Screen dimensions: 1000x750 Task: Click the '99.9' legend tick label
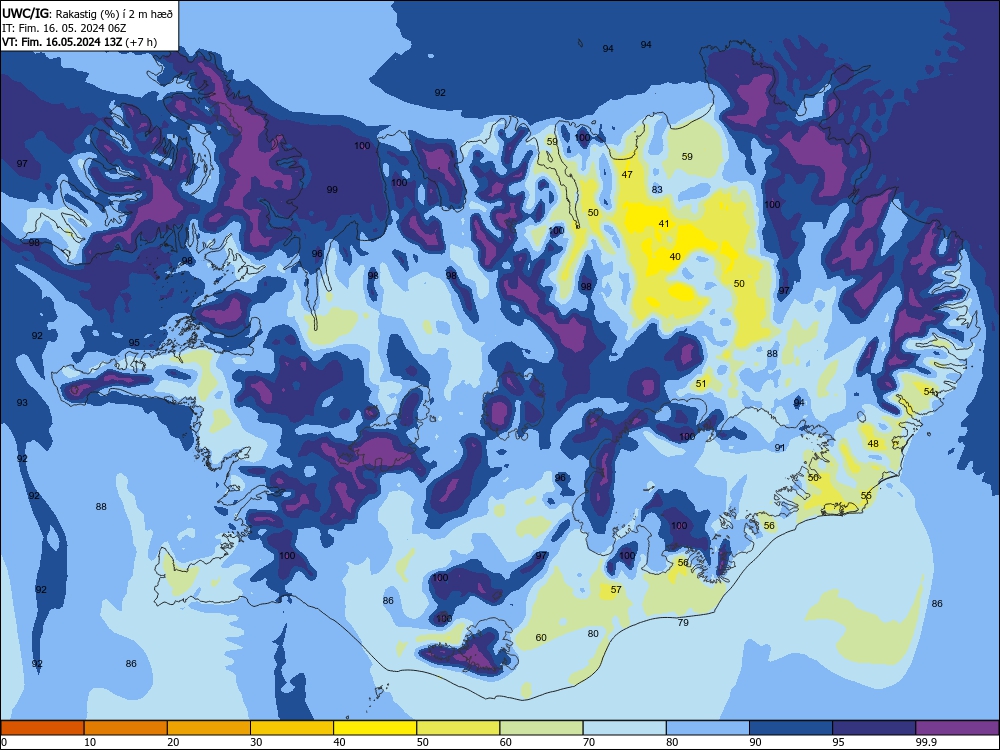tap(926, 742)
